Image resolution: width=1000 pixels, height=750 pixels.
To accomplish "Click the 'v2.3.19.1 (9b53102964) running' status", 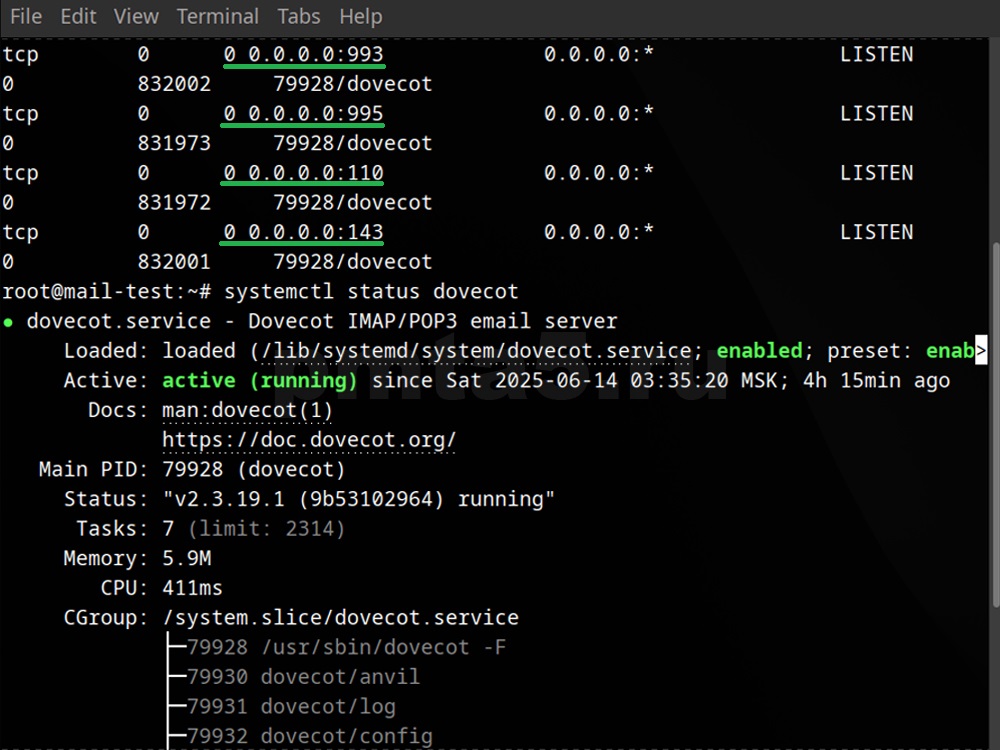I will (x=358, y=499).
